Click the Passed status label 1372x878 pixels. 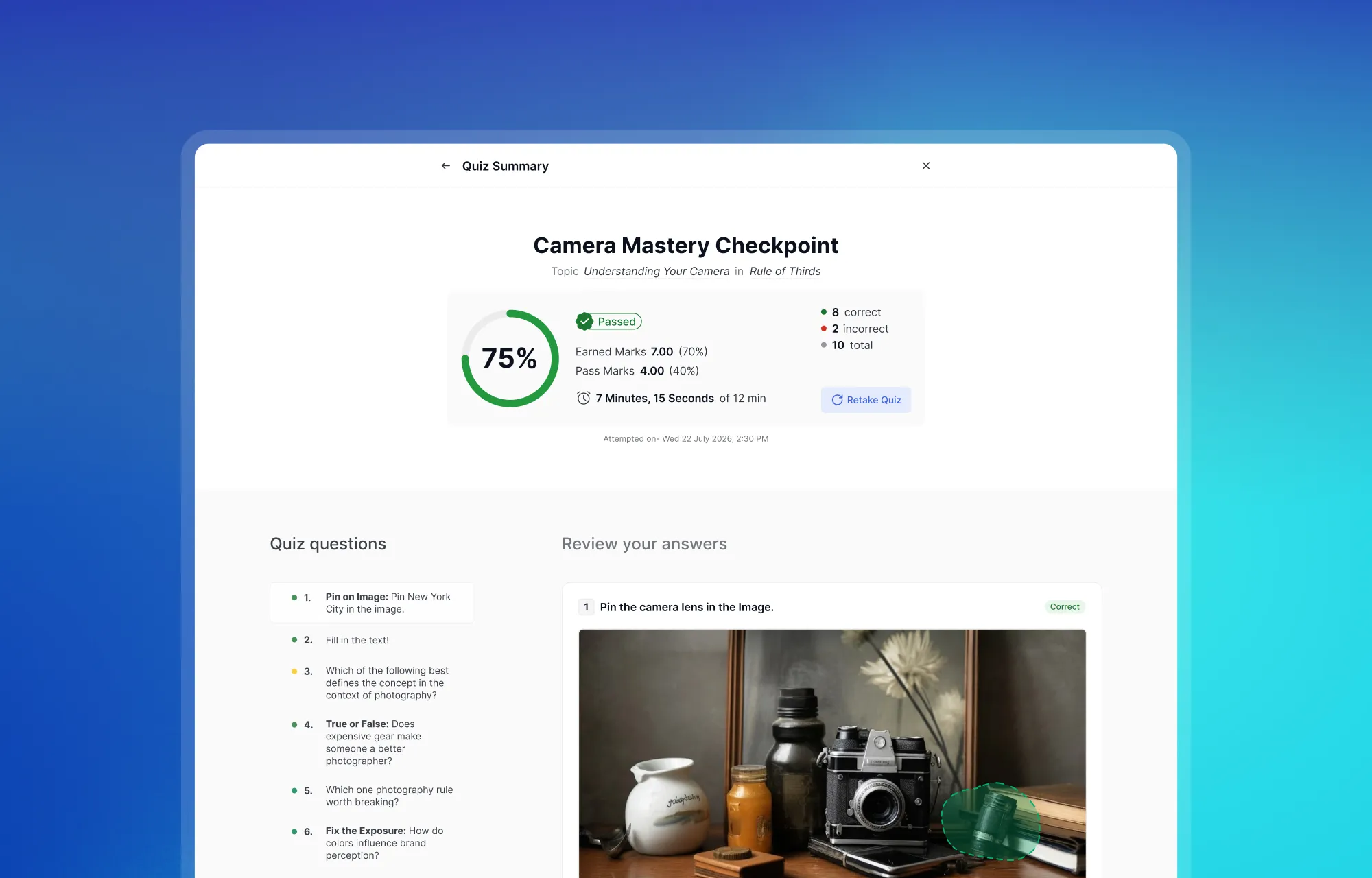click(x=617, y=322)
